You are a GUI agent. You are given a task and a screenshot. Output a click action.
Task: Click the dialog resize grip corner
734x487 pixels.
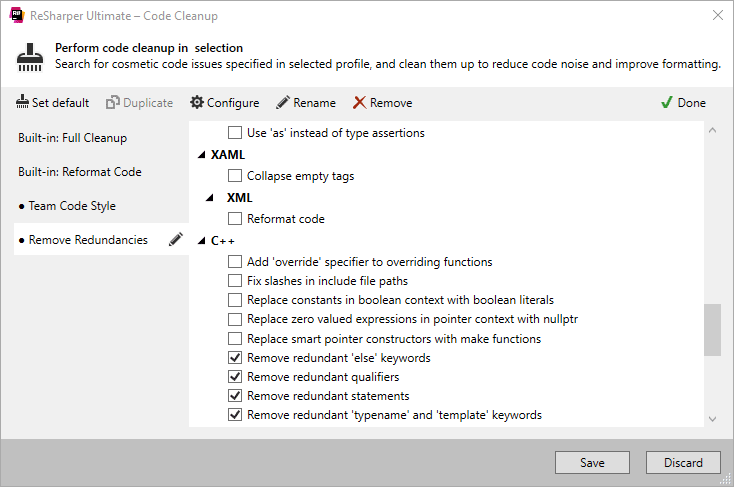coord(726,479)
